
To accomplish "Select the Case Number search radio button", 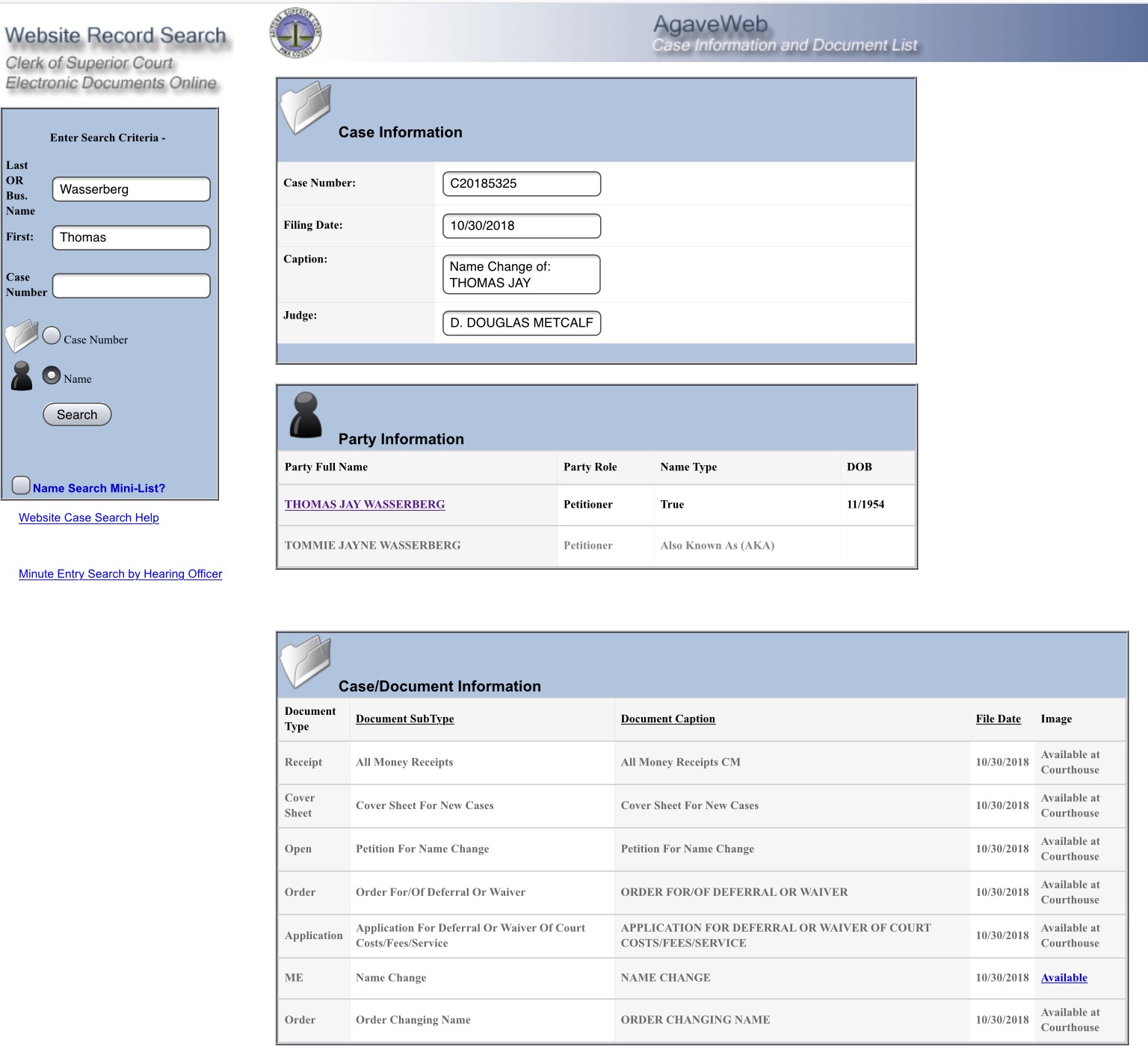I will (52, 336).
